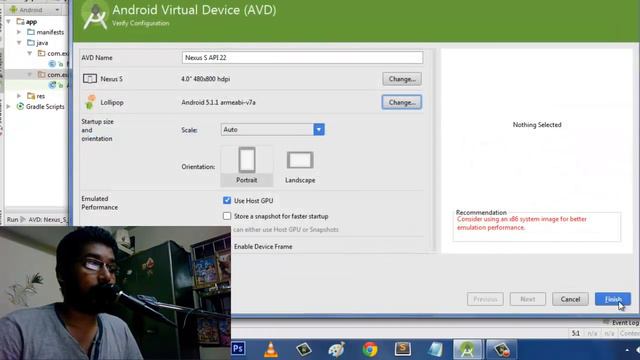Click the Android Studio logo in header
The image size is (640, 360).
[95, 16]
